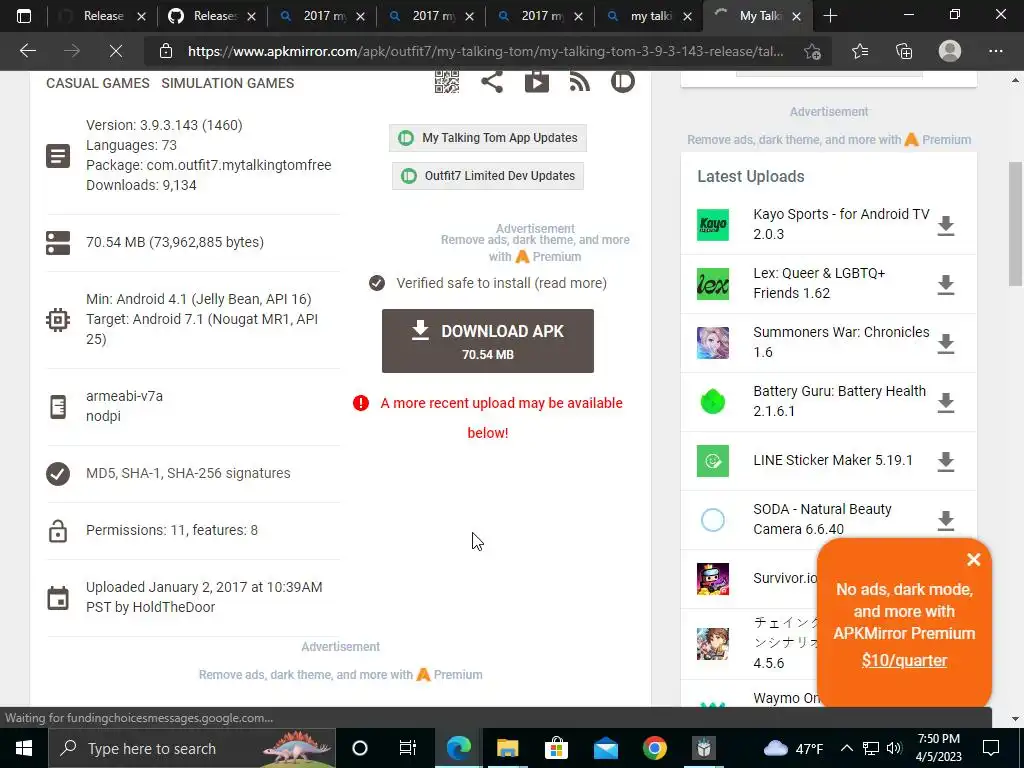This screenshot has width=1024, height=768.
Task: Open browser Settings and more menu
Action: coord(995,51)
